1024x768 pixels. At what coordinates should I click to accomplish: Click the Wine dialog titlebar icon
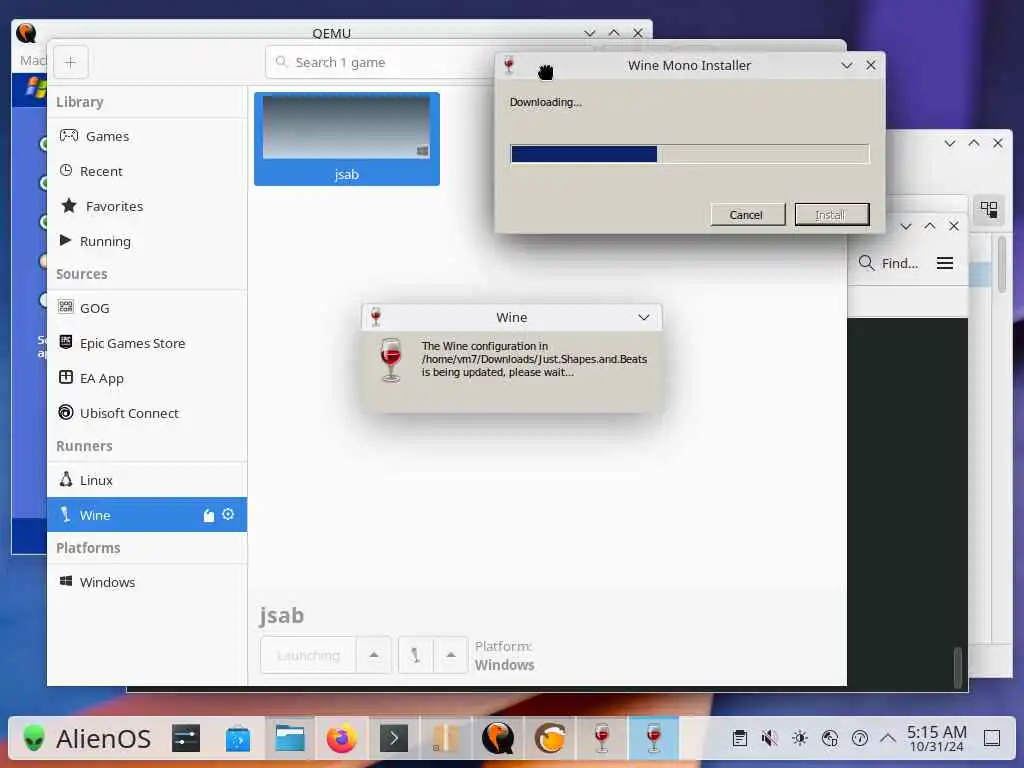point(376,317)
